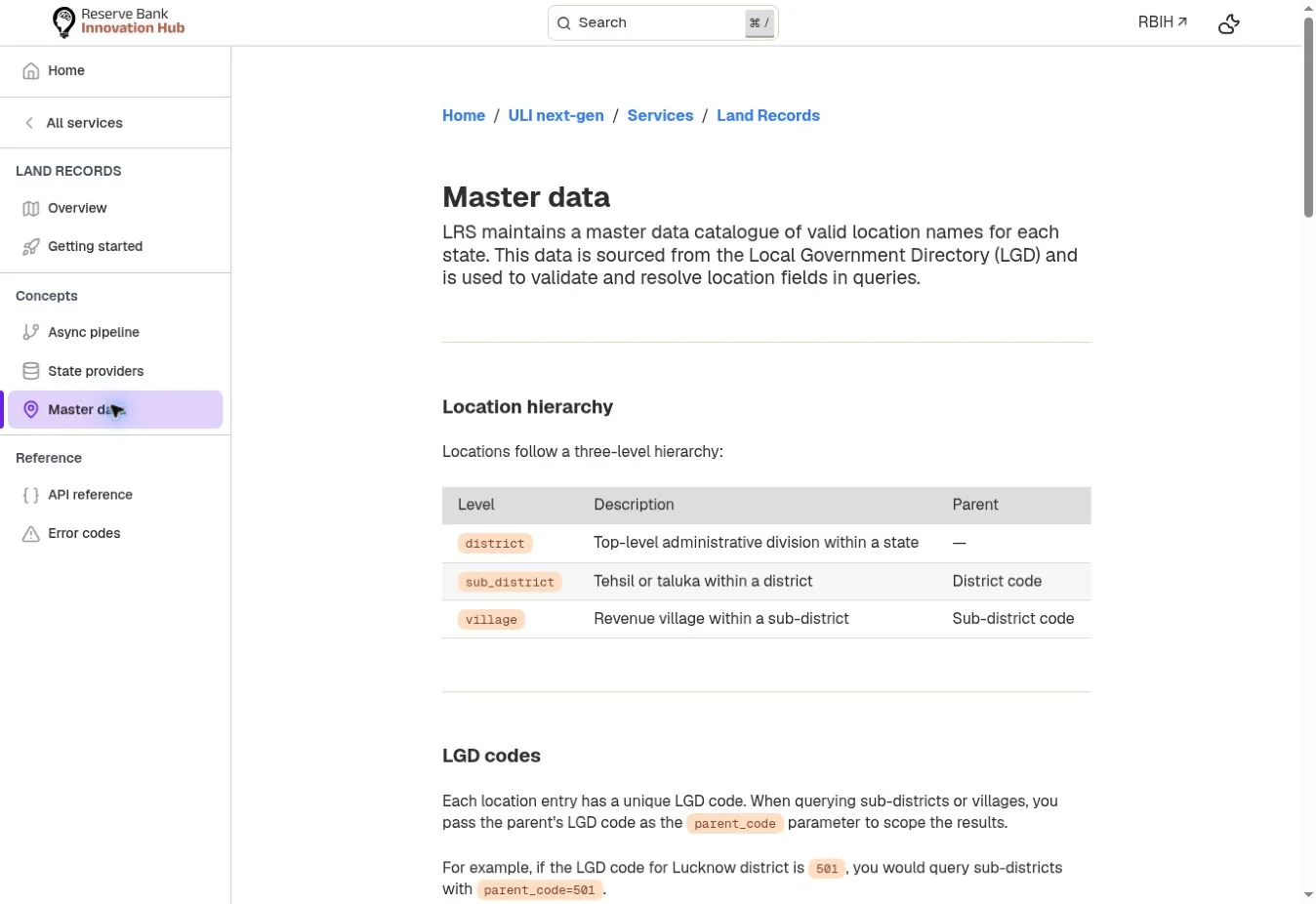Click Services breadcrumb link
Image resolution: width=1316 pixels, height=904 pixels.
pyautogui.click(x=660, y=115)
